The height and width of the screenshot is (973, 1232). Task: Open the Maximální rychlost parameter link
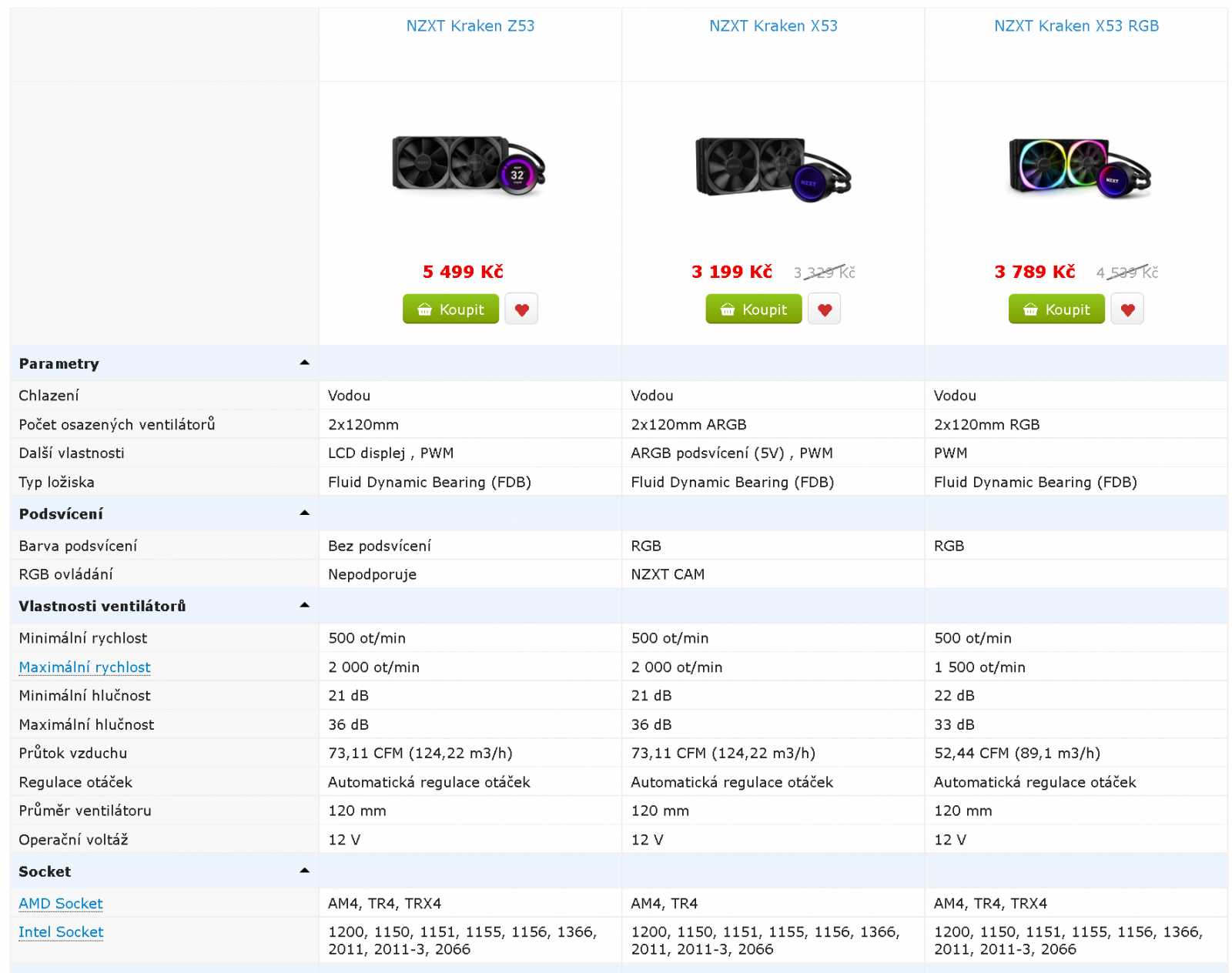85,667
